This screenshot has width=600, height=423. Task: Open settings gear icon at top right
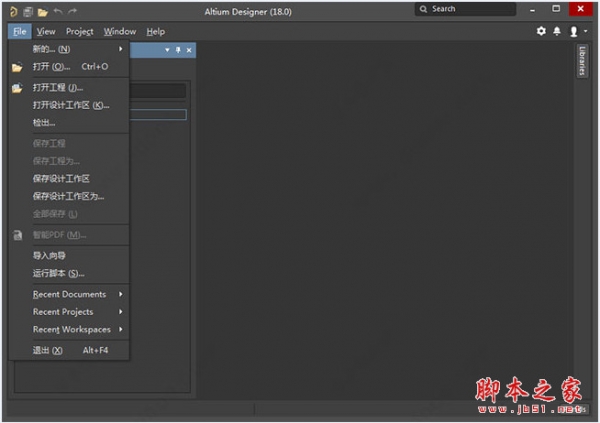[x=541, y=31]
